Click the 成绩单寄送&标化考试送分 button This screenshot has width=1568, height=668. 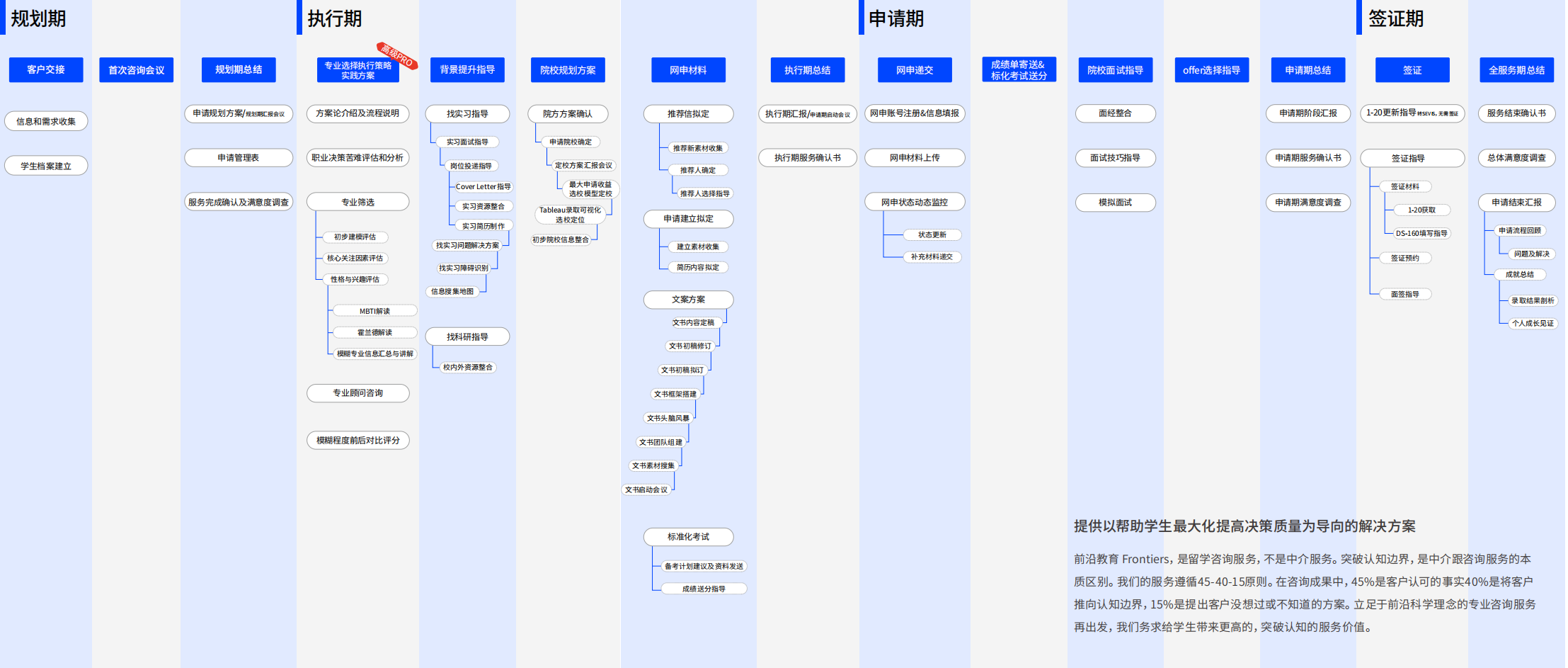tap(1019, 70)
